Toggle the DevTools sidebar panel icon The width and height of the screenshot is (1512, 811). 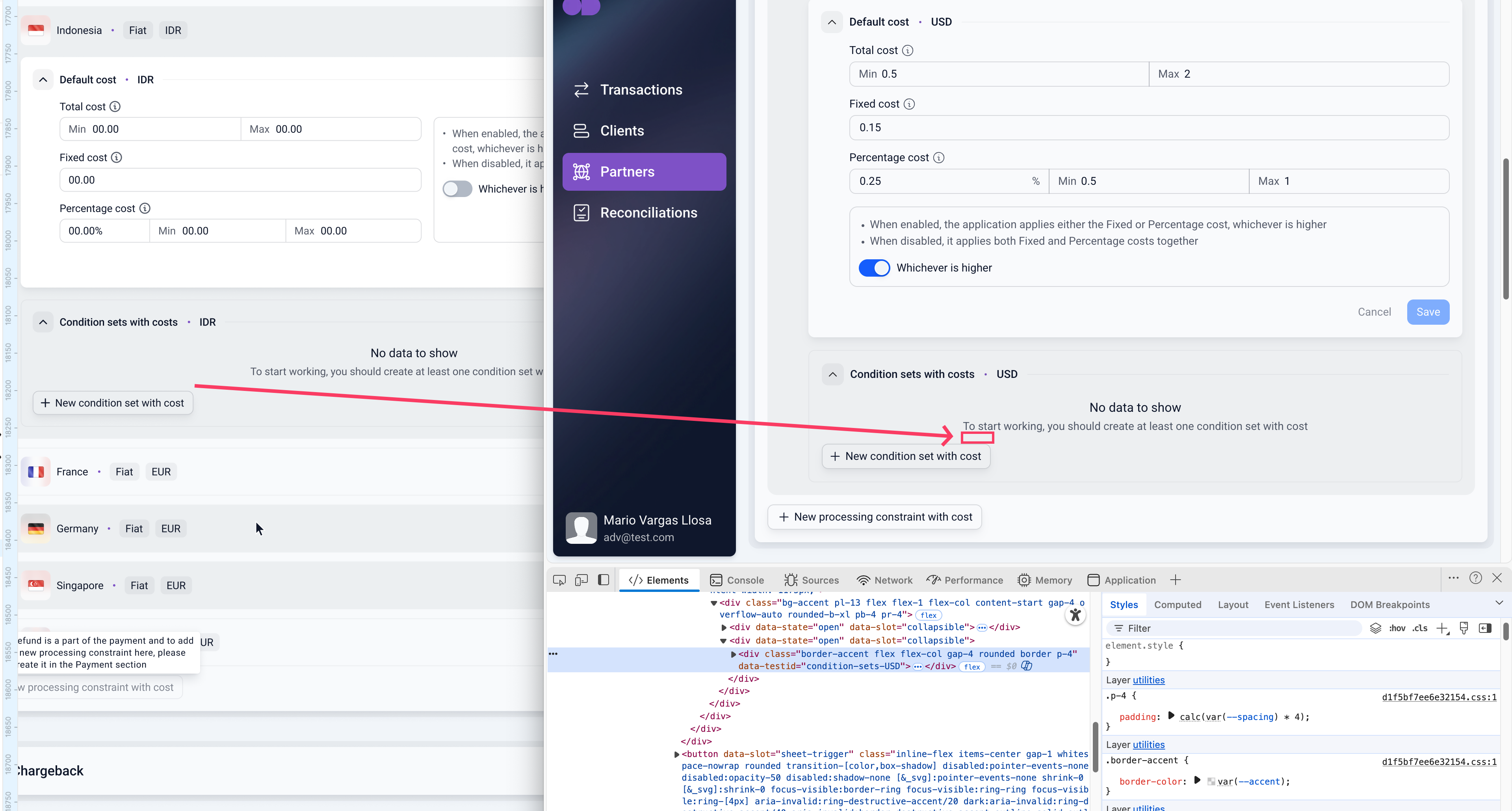point(604,580)
